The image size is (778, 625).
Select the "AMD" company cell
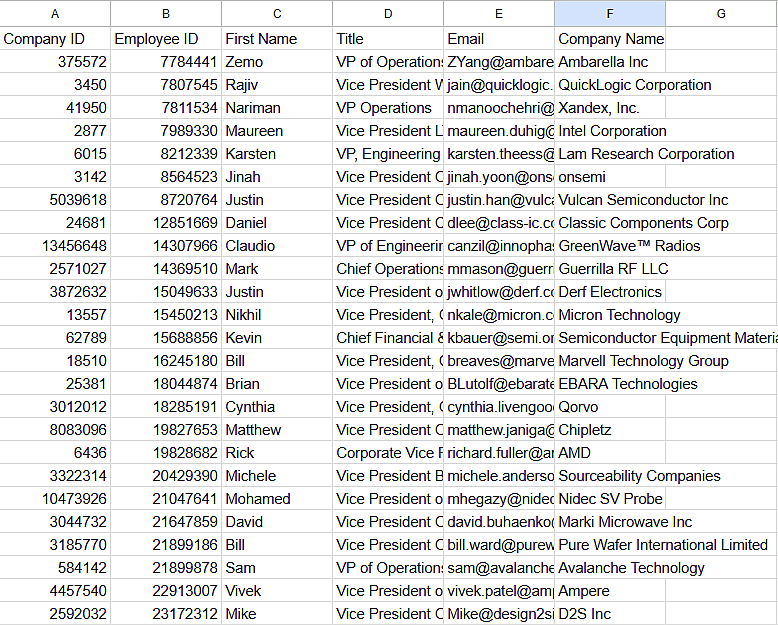tap(610, 453)
